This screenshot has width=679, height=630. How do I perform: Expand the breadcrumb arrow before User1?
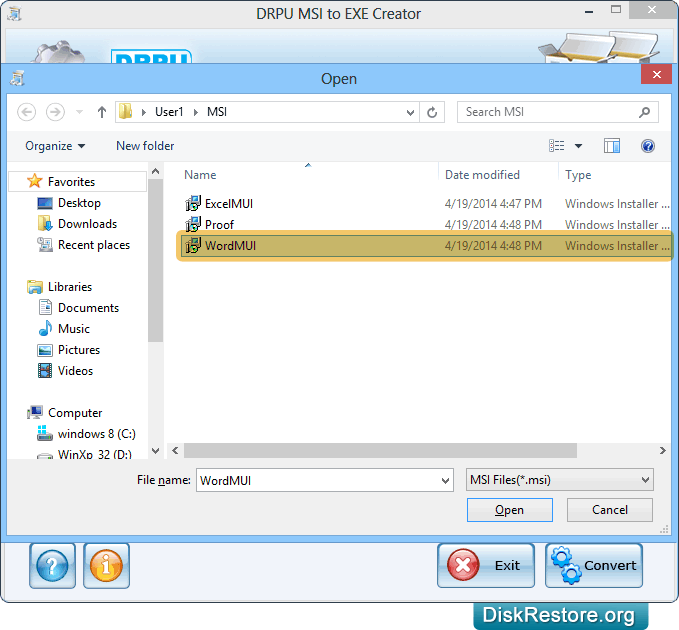click(x=144, y=113)
